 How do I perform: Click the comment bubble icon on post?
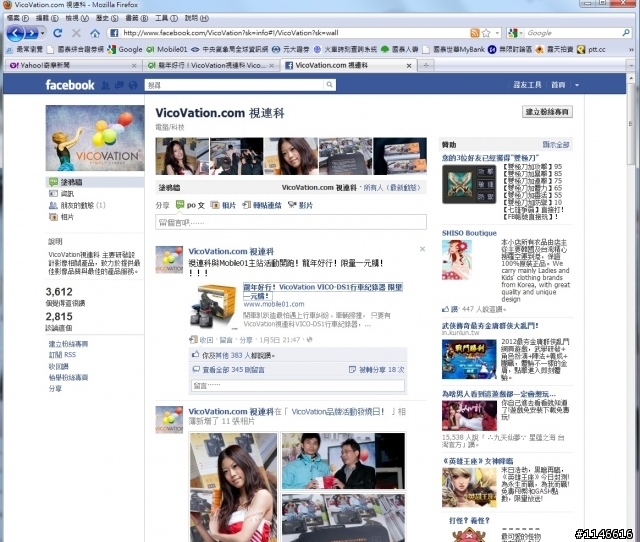[x=196, y=369]
